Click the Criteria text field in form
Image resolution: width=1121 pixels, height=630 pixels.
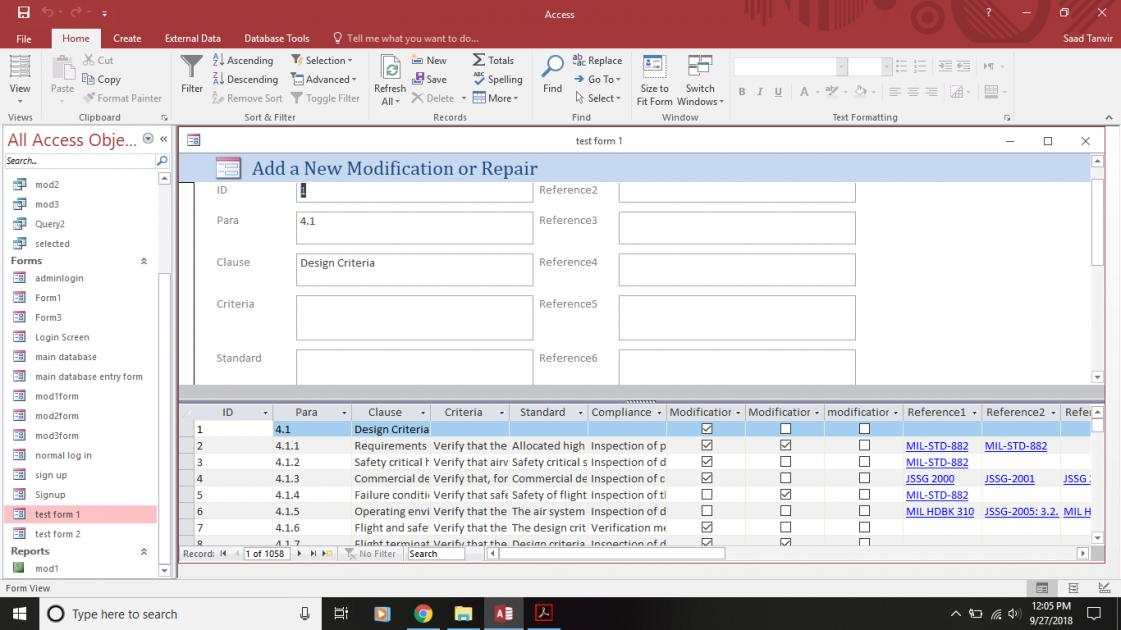tap(414, 317)
